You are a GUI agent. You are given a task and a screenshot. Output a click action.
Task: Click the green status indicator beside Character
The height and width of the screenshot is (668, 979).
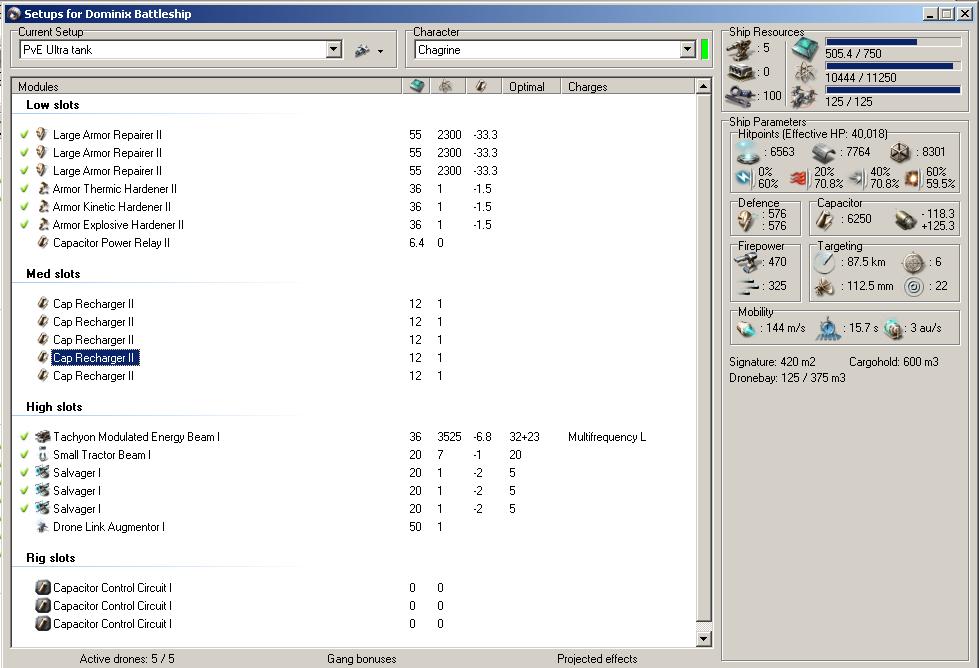(704, 49)
